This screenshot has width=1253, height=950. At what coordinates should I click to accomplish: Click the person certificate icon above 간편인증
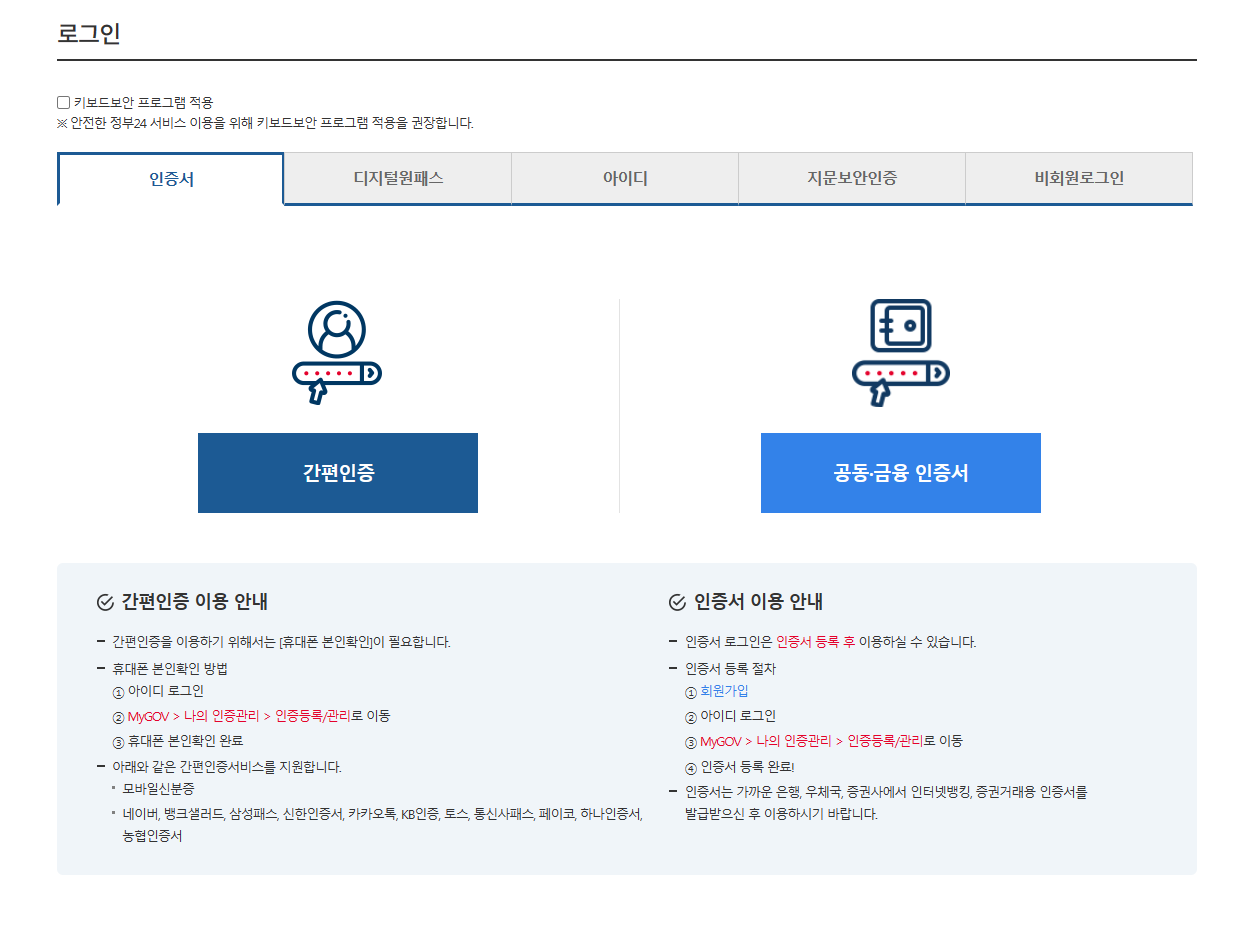pos(337,327)
